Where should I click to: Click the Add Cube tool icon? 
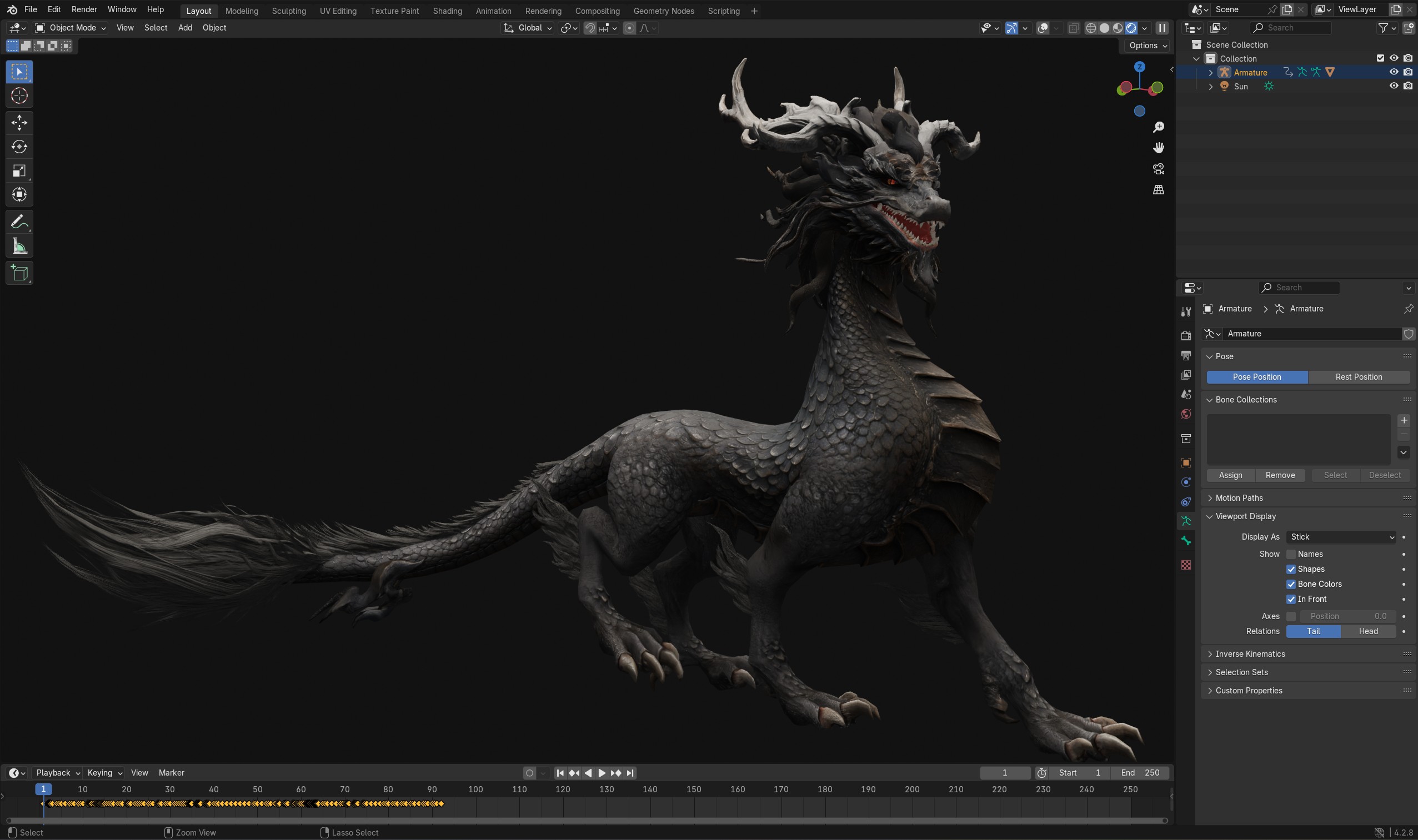(x=19, y=273)
